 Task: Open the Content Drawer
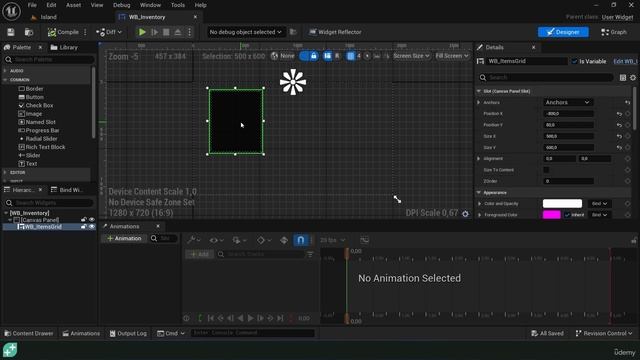tap(29, 333)
